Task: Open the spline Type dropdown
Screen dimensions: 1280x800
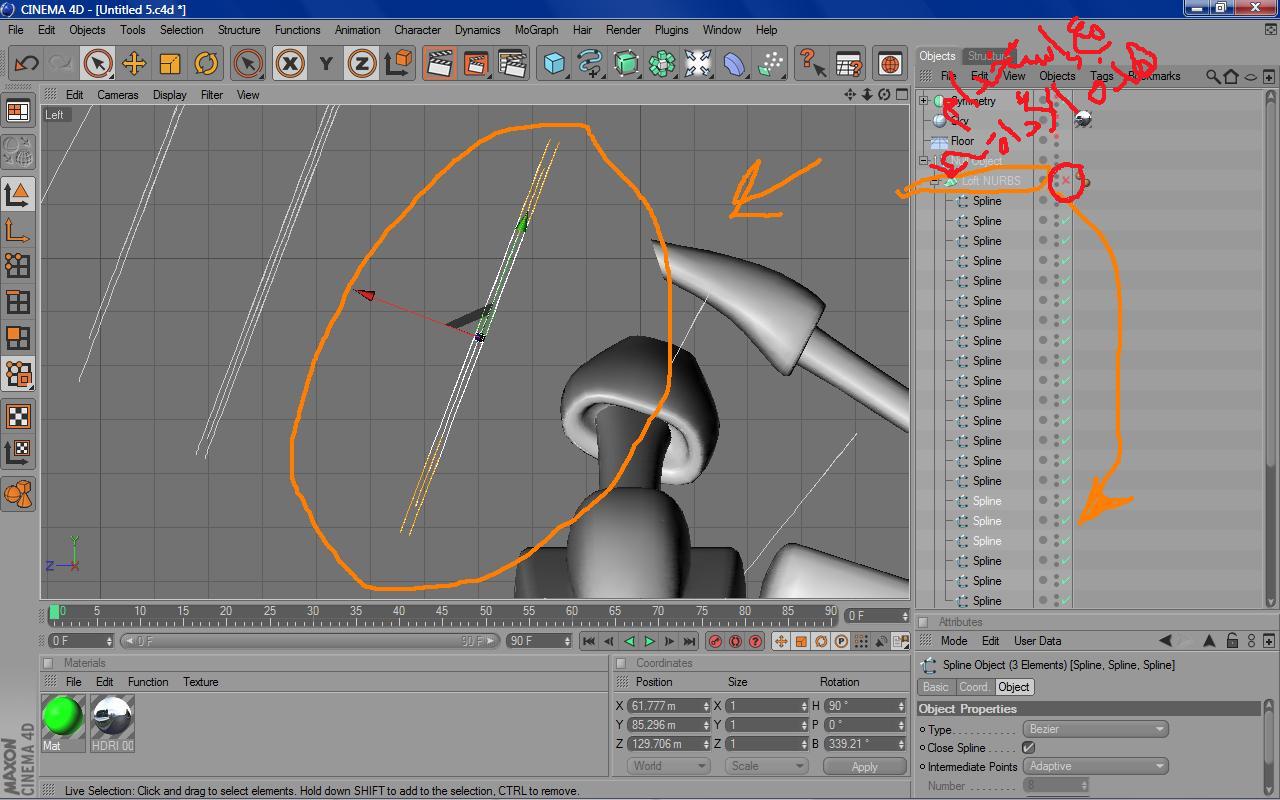Action: (1095, 729)
